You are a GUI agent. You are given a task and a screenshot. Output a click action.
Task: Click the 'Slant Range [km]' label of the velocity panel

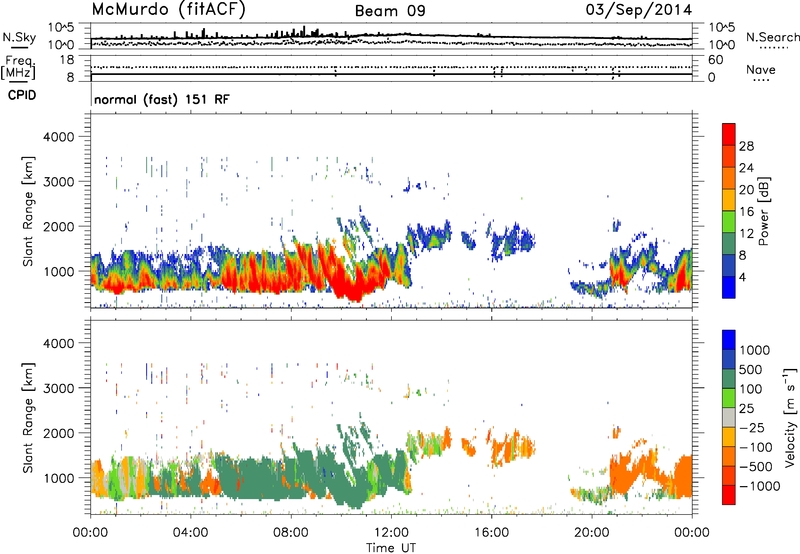(28, 417)
